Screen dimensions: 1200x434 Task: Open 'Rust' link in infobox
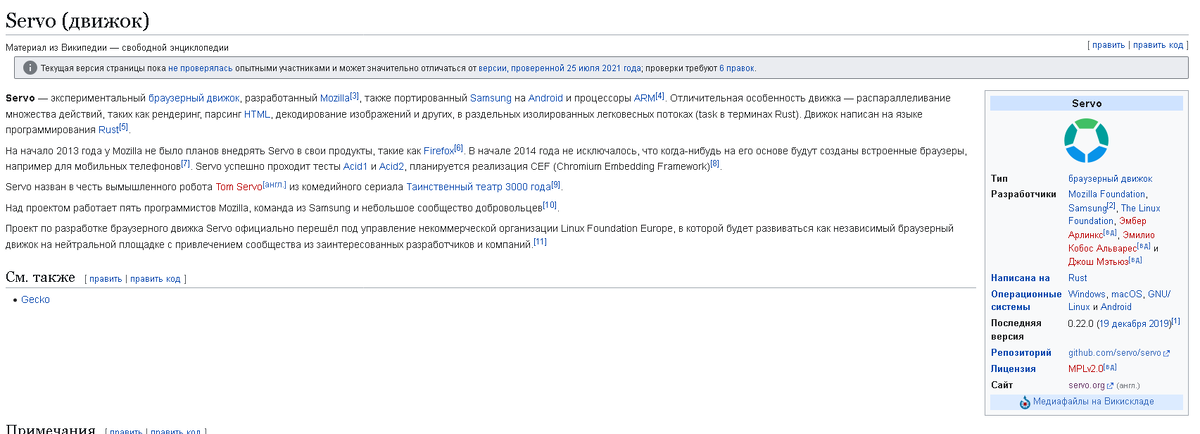click(x=1078, y=278)
